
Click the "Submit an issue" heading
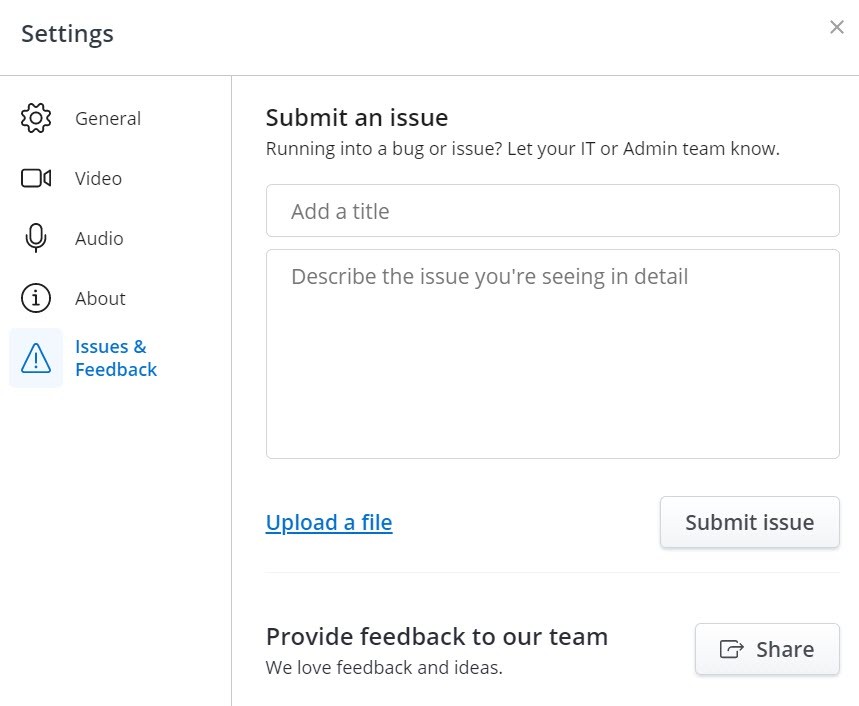(x=357, y=117)
